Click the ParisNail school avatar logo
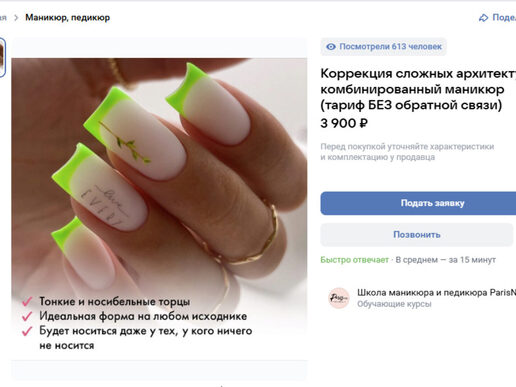 click(339, 298)
